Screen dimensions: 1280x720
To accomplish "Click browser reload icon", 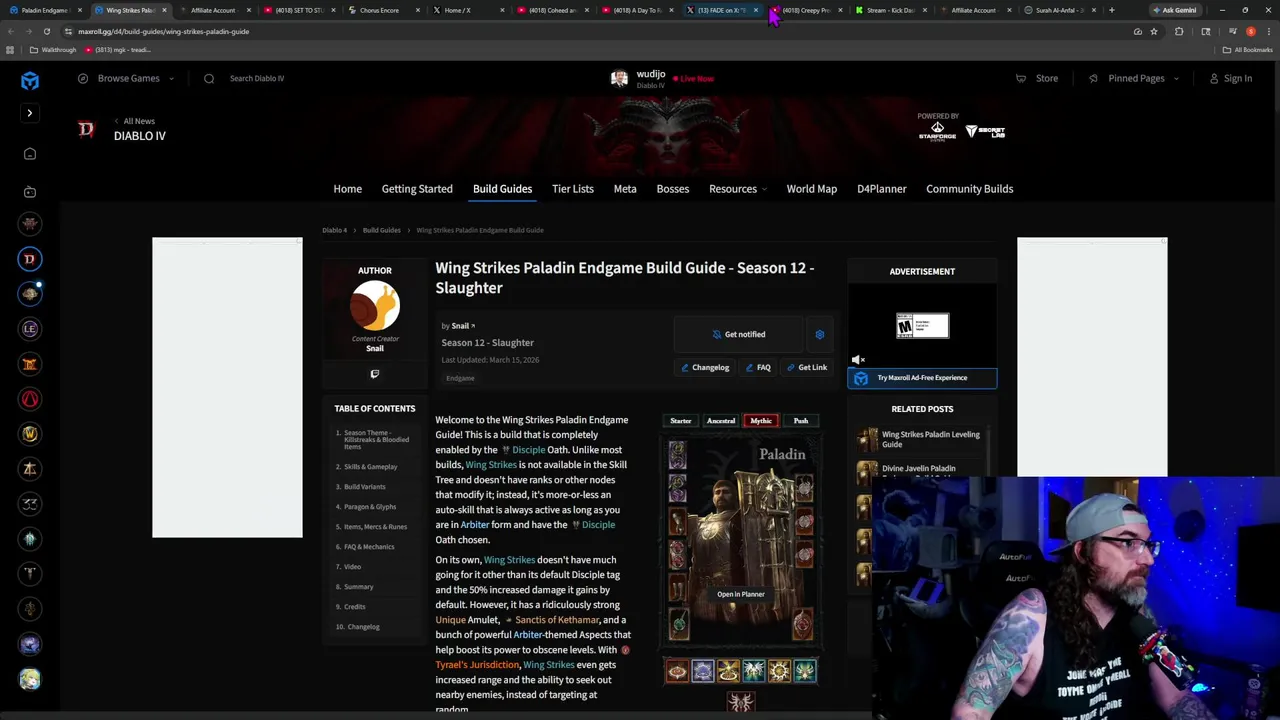I will click(46, 31).
